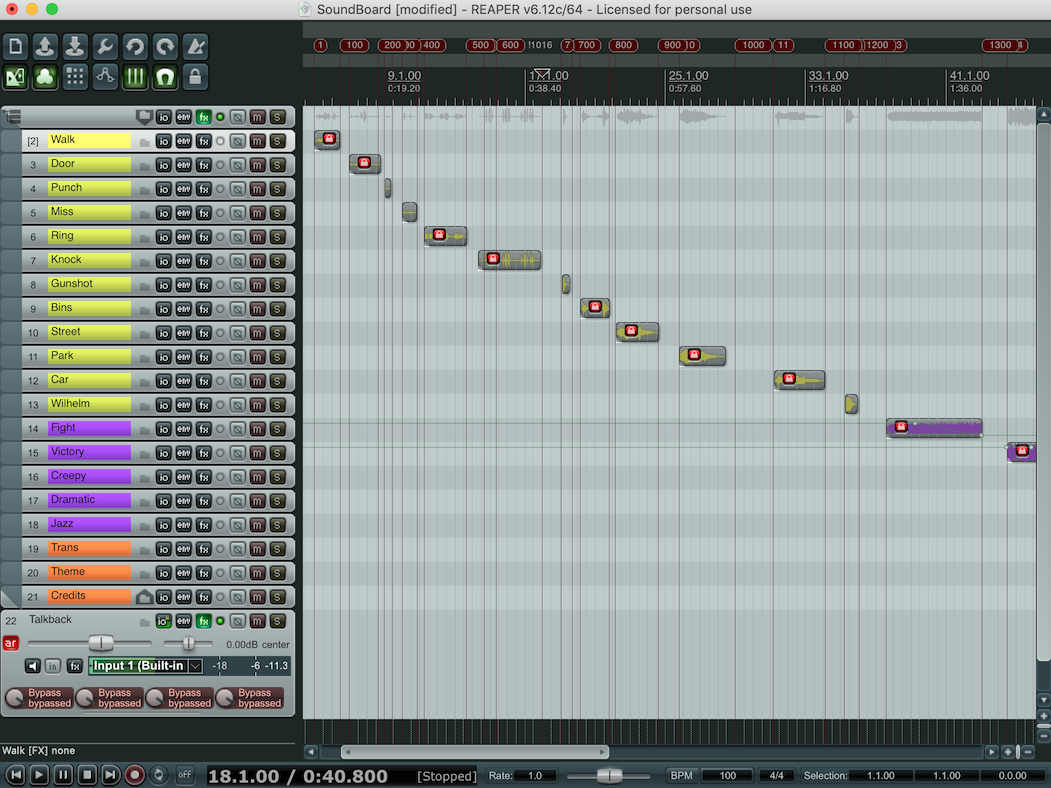Collapse the folder track using its folder button
1051x788 pixels.
tap(143, 116)
